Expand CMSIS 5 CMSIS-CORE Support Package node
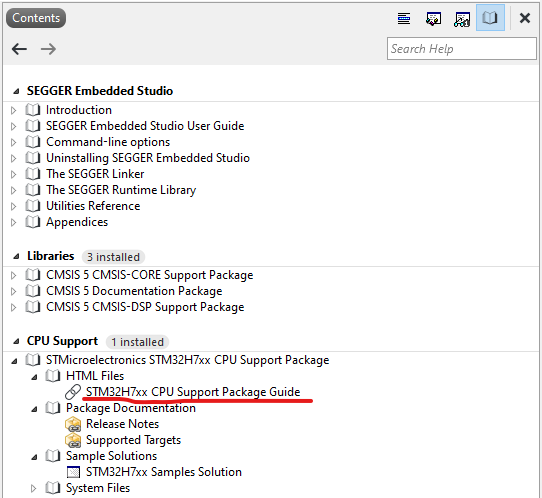The image size is (542, 498). click(13, 275)
